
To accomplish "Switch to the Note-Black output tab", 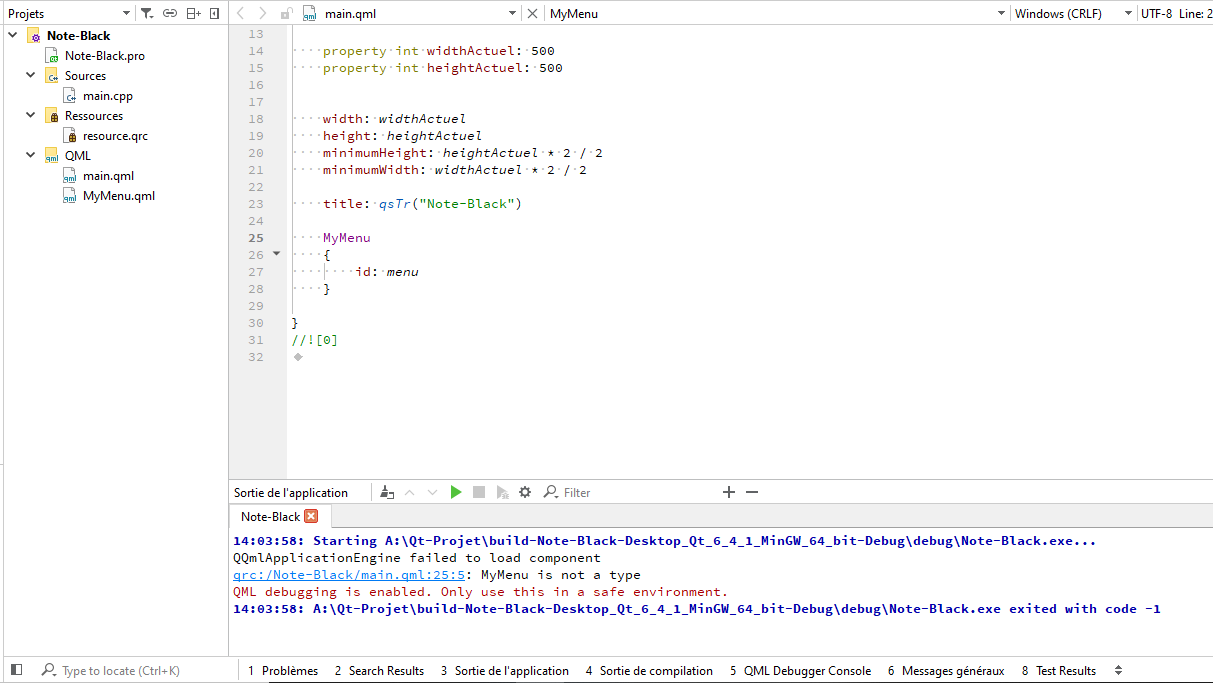I will click(x=270, y=517).
